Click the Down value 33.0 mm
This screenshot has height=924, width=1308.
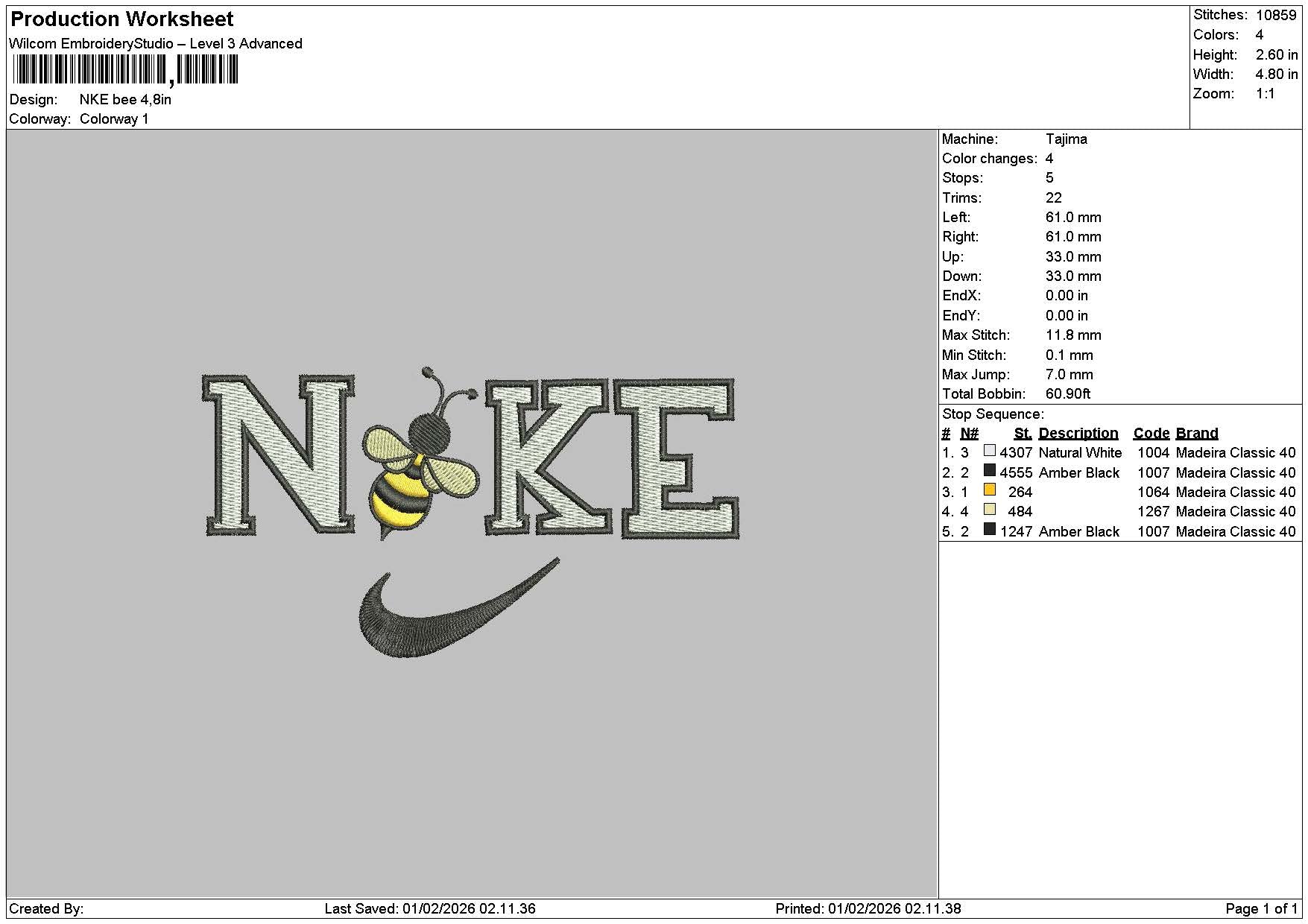point(1073,276)
